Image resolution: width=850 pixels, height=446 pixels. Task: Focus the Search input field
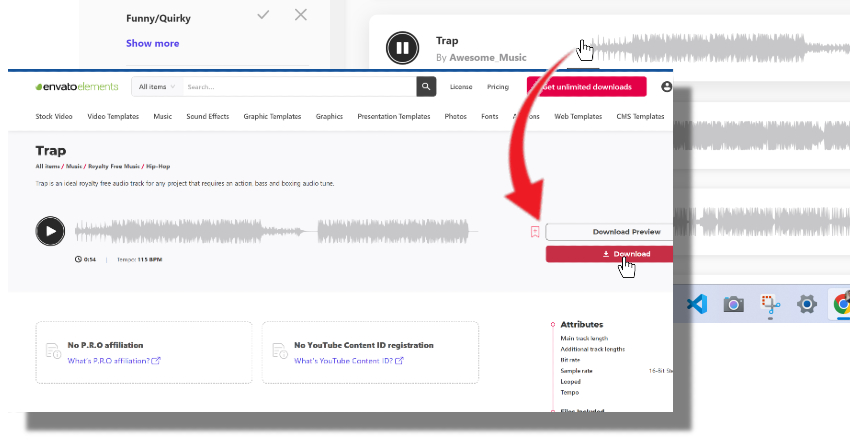point(299,87)
